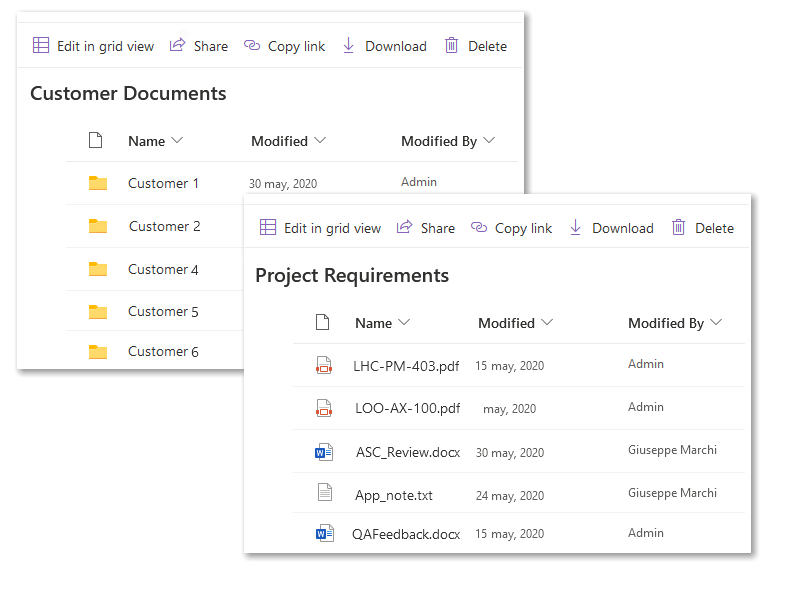
Task: Open the Customer 6 folder name
Action: (x=163, y=352)
